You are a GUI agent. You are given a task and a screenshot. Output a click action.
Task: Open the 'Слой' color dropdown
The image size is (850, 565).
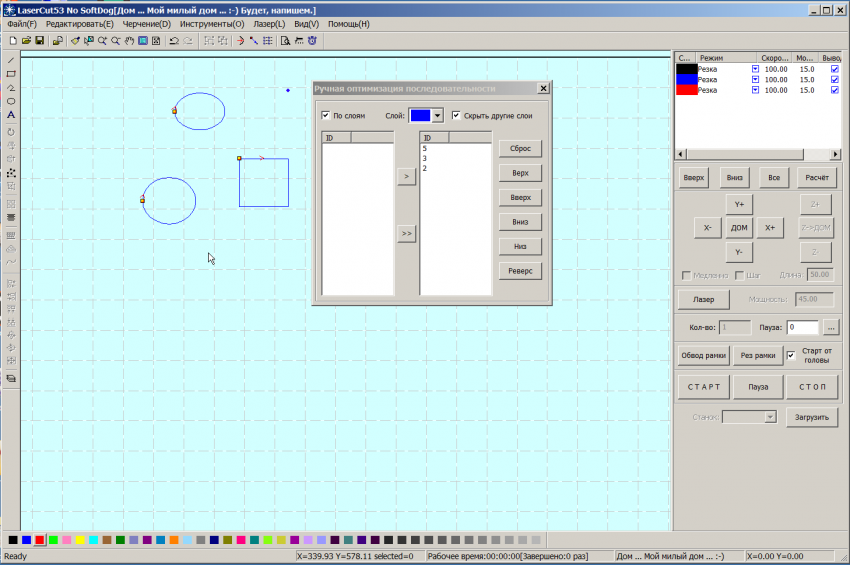(x=437, y=116)
